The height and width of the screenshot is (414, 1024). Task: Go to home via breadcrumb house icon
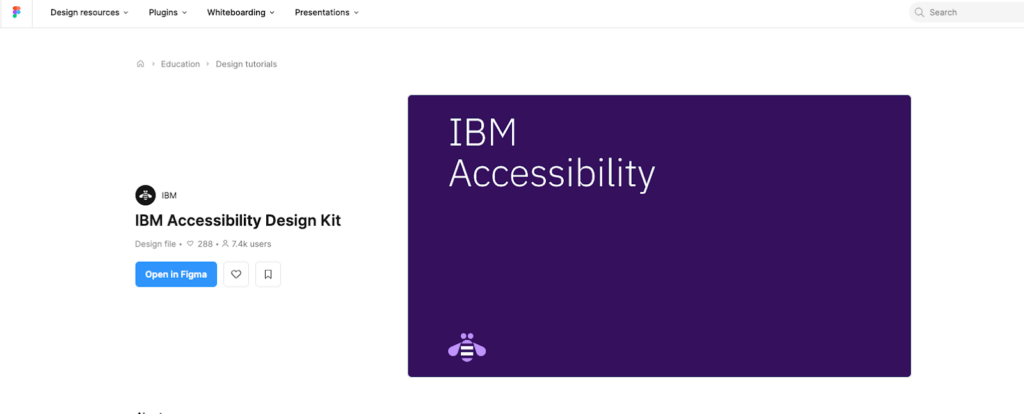coord(140,64)
